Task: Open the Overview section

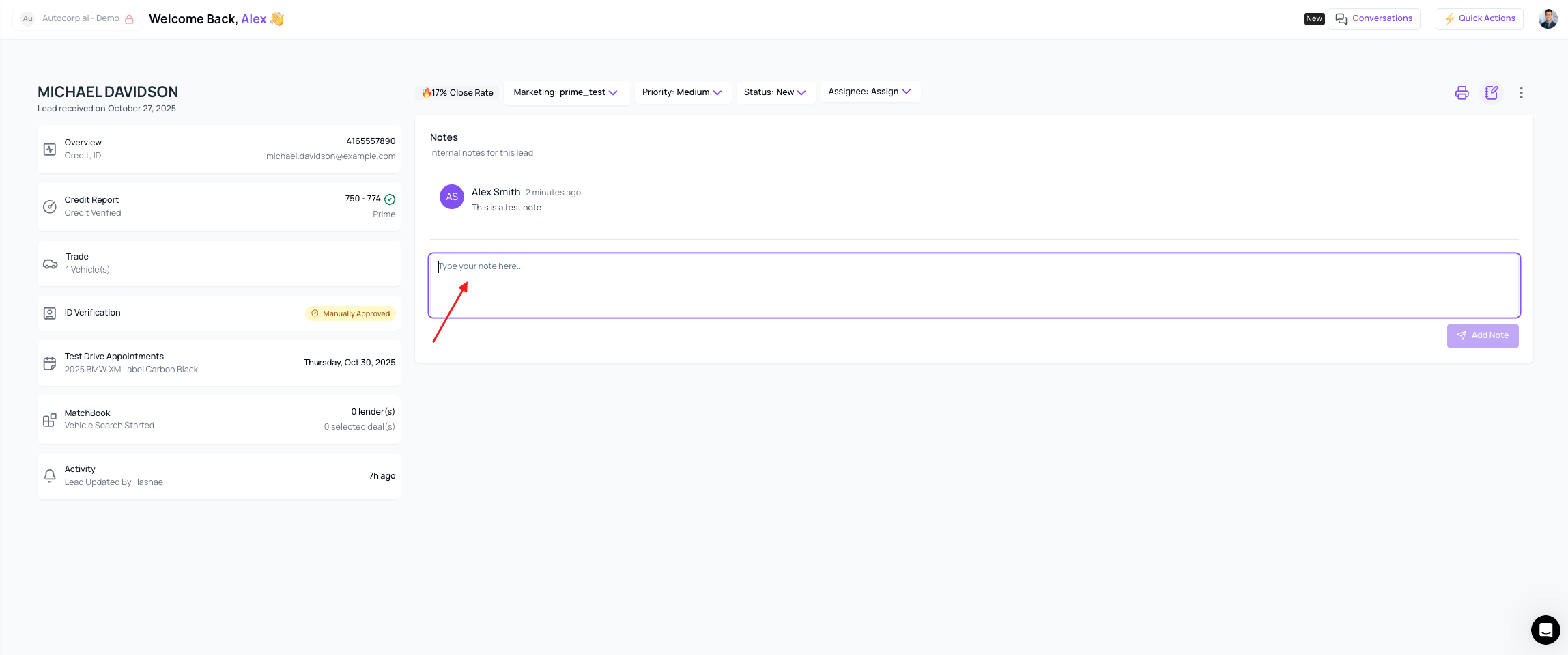Action: click(x=218, y=149)
